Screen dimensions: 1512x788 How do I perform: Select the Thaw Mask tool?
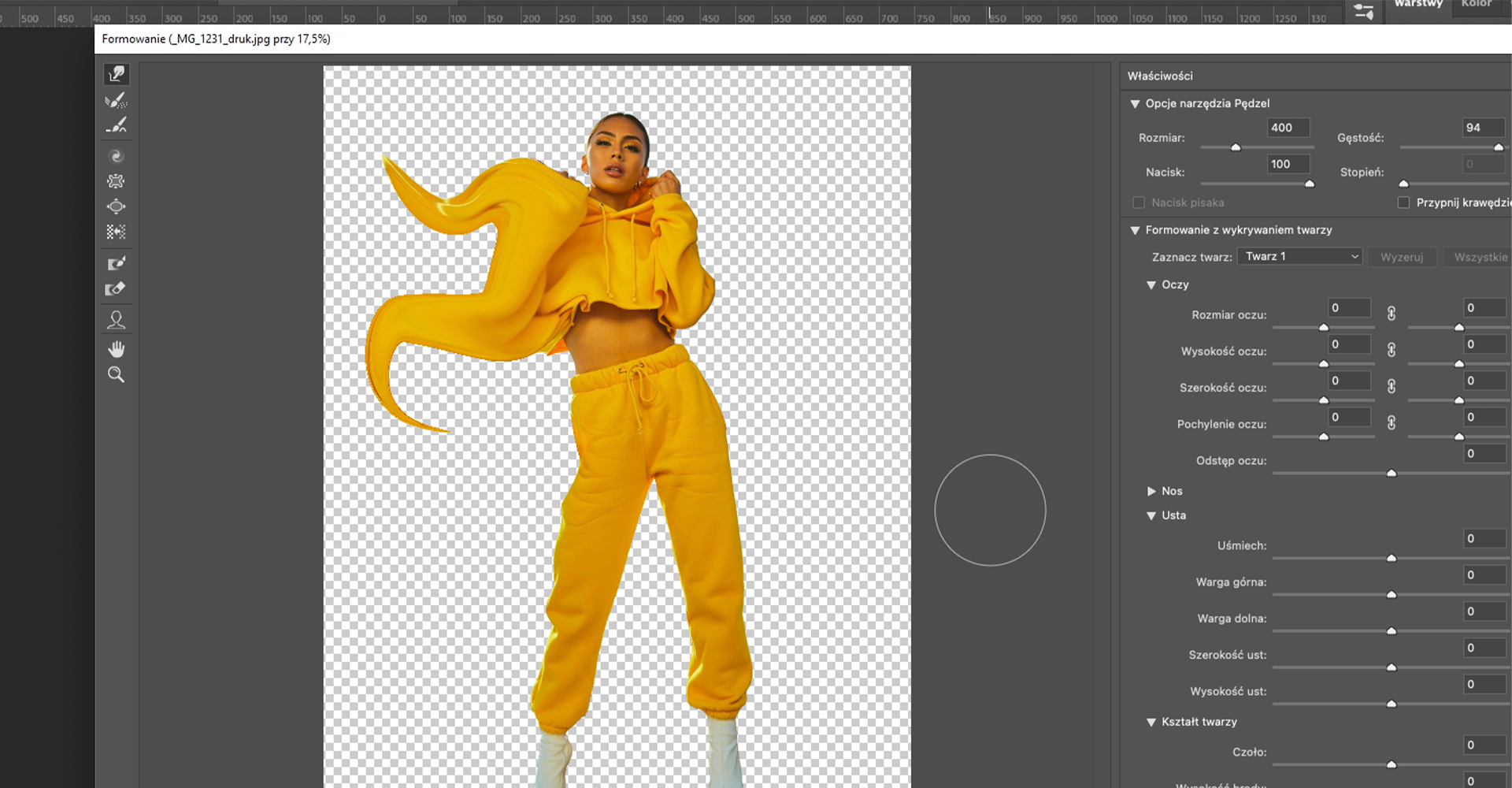click(117, 289)
